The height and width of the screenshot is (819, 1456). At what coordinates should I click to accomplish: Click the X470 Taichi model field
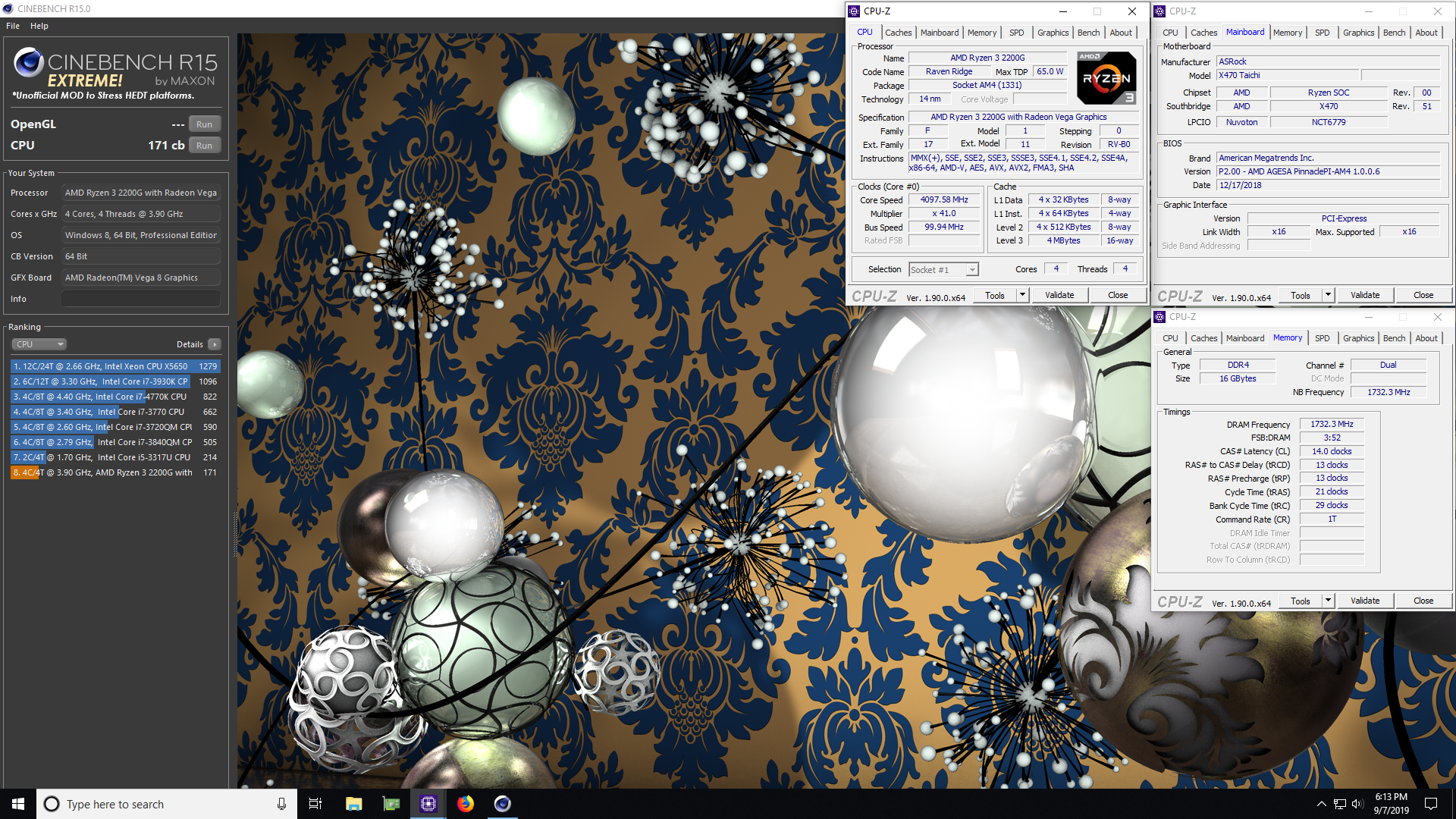1288,76
